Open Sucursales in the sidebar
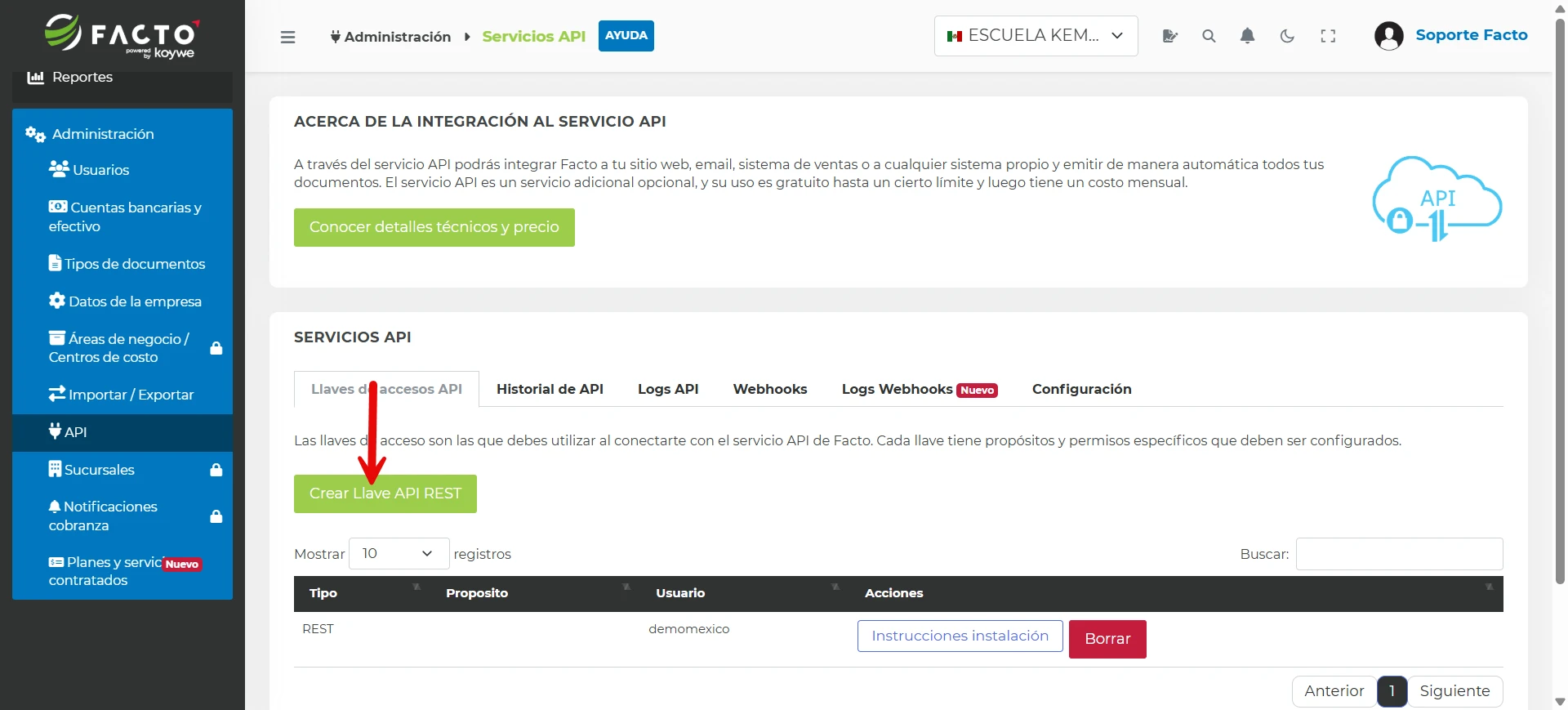Viewport: 1568px width, 710px height. 122,470
